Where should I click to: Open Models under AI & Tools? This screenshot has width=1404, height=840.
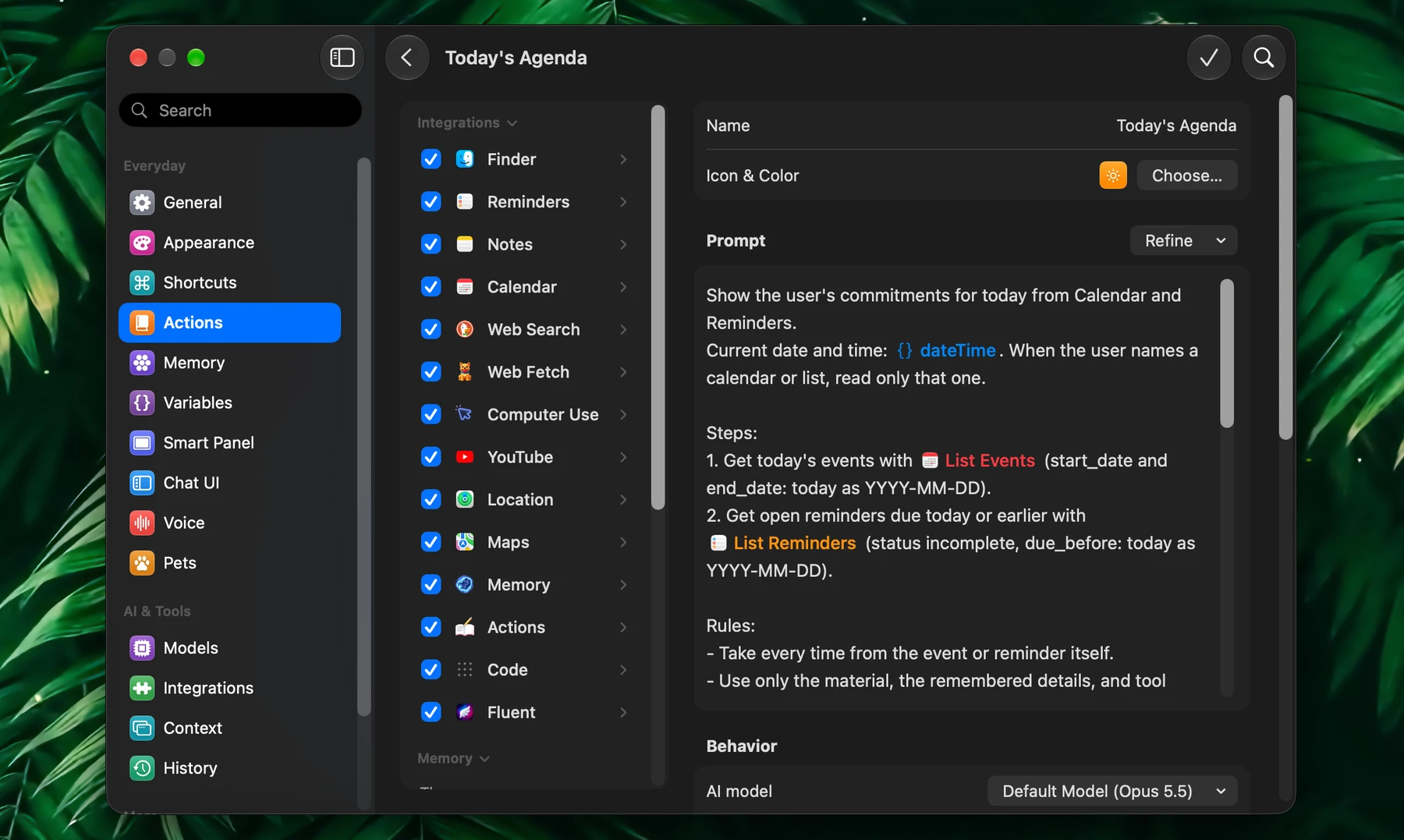point(229,648)
